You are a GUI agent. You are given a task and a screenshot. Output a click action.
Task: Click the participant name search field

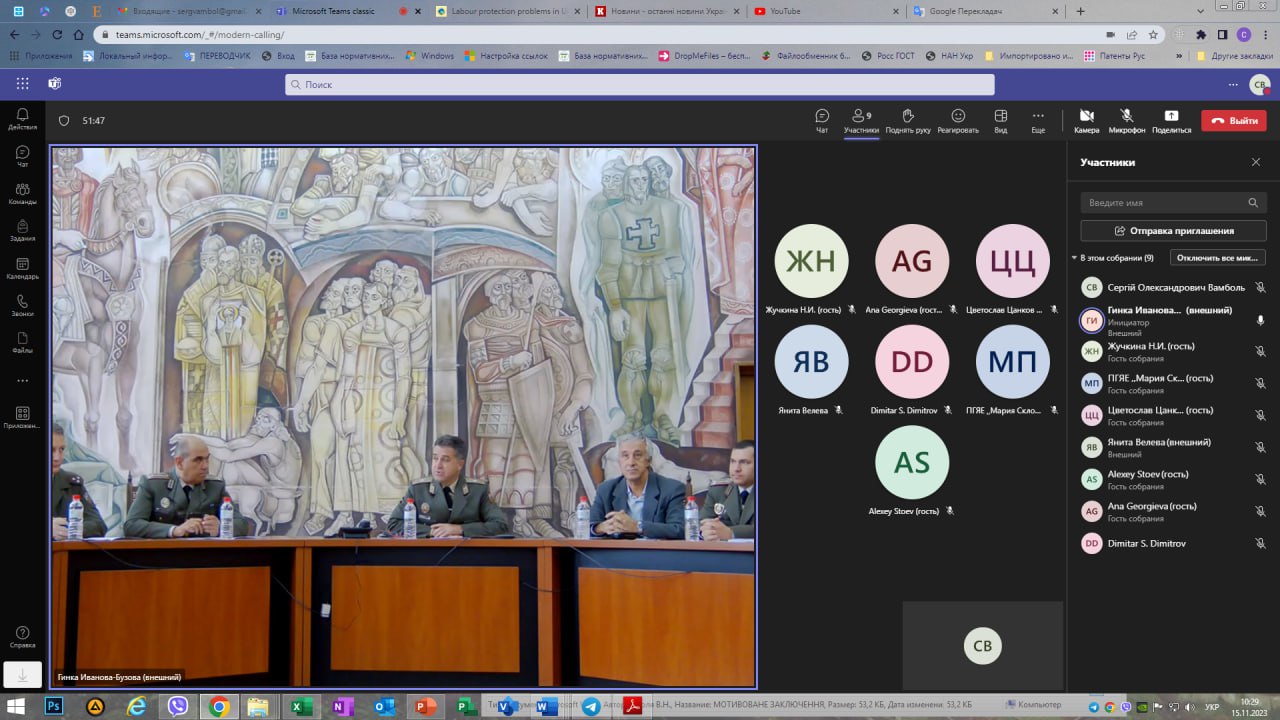pos(1173,202)
